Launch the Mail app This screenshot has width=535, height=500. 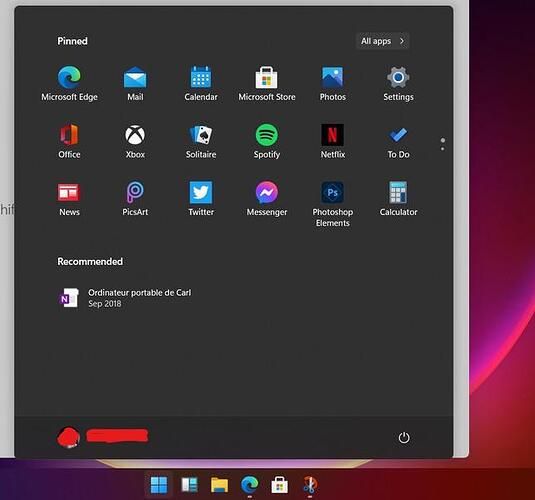tap(135, 84)
